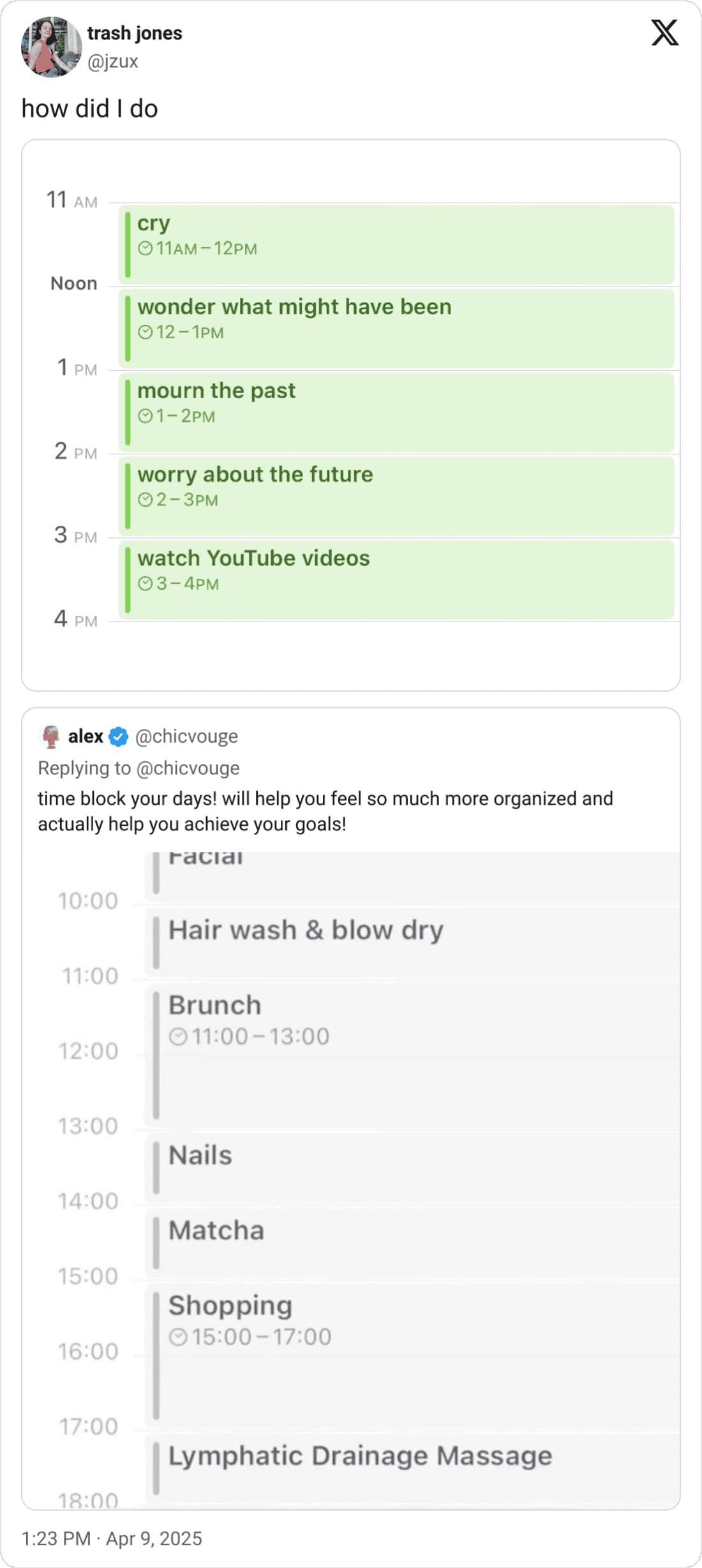Open the @jzux profile link
Viewport: 702px width, 1568px height.
pos(112,62)
